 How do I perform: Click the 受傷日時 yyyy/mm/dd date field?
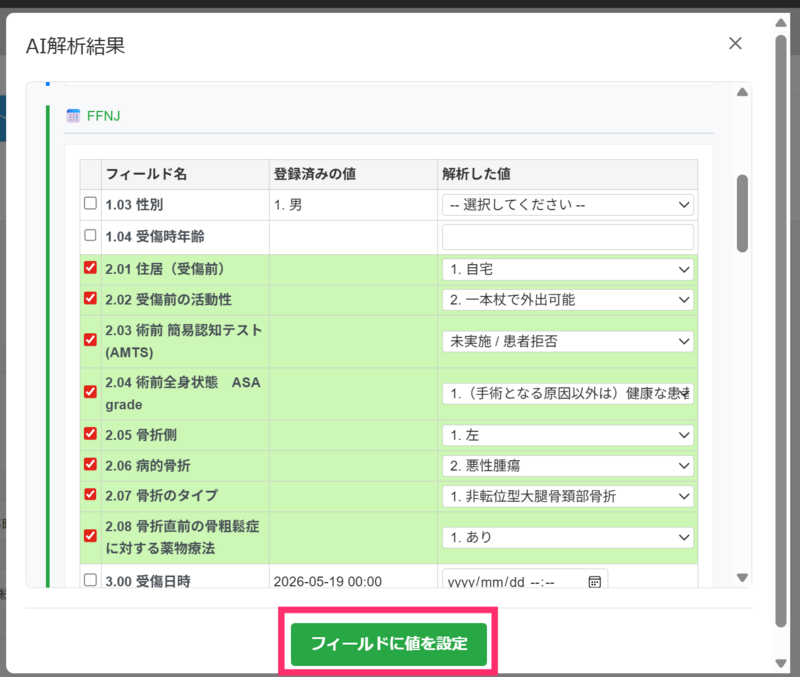(x=525, y=580)
